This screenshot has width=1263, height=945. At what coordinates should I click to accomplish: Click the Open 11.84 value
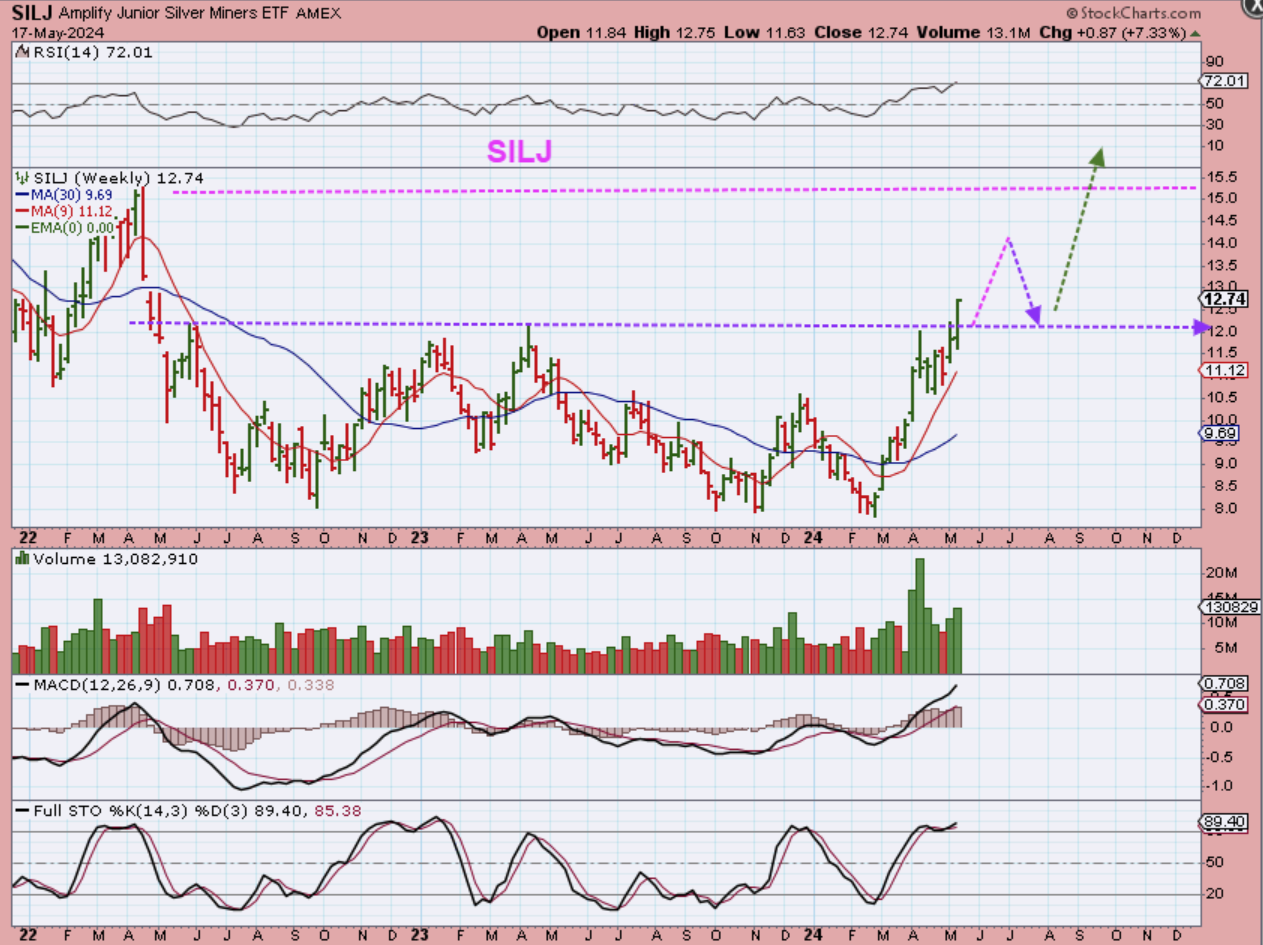pyautogui.click(x=580, y=32)
